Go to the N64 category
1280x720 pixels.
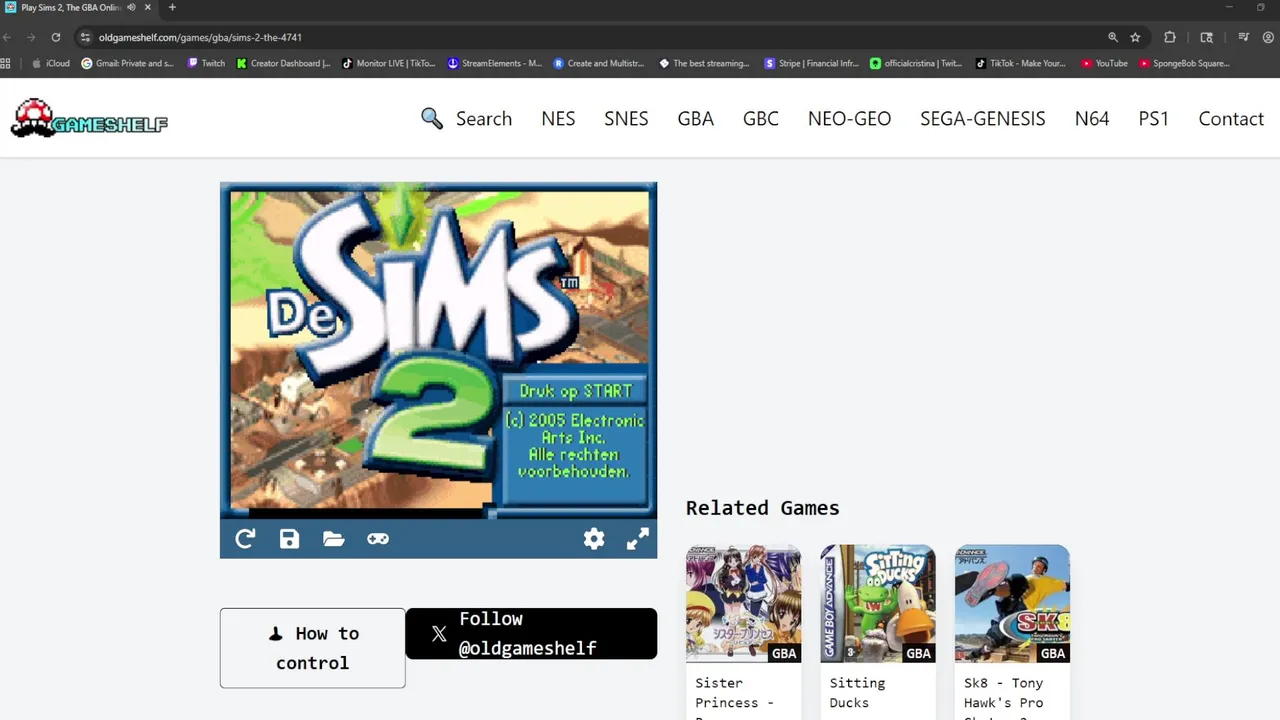[x=1092, y=118]
